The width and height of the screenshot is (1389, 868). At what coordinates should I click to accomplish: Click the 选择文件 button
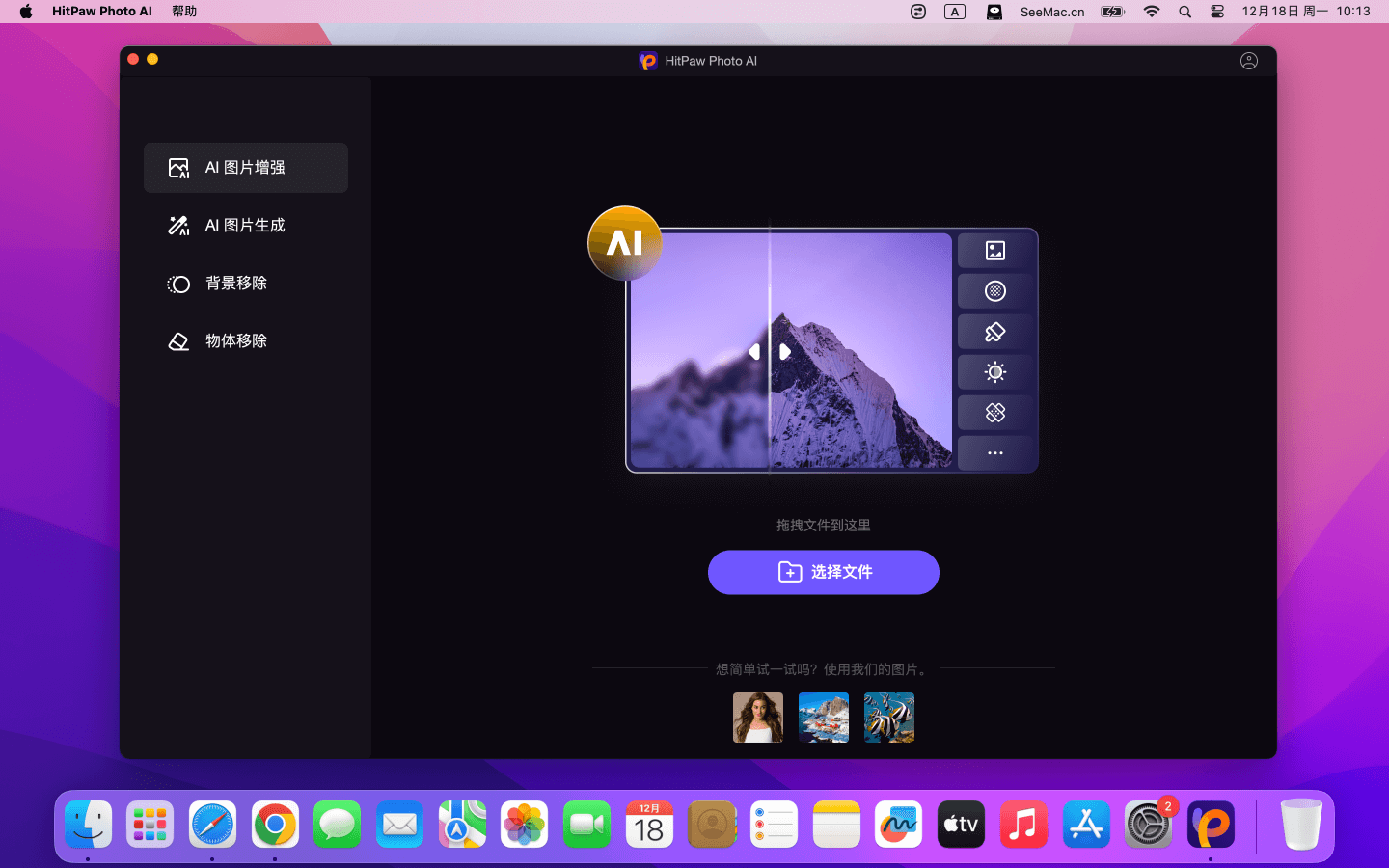click(x=823, y=572)
